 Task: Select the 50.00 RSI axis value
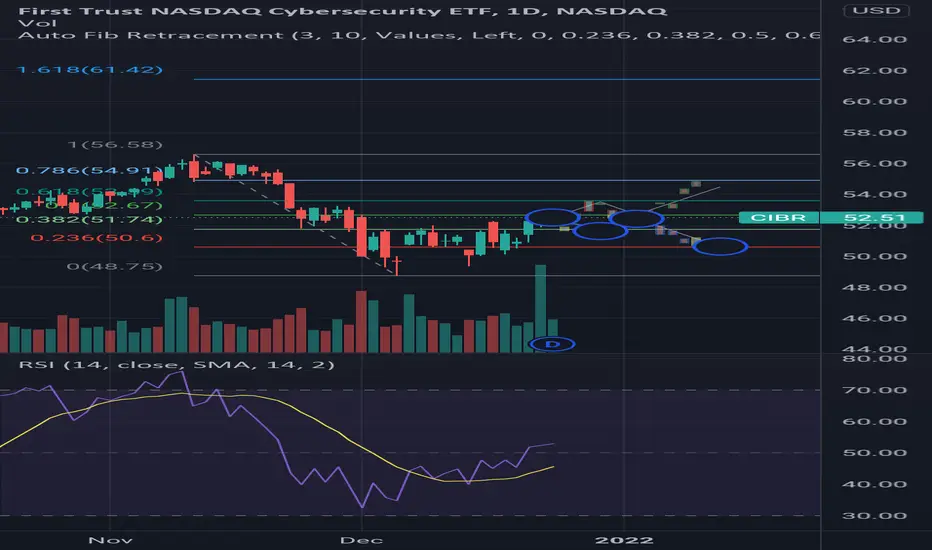tap(874, 452)
